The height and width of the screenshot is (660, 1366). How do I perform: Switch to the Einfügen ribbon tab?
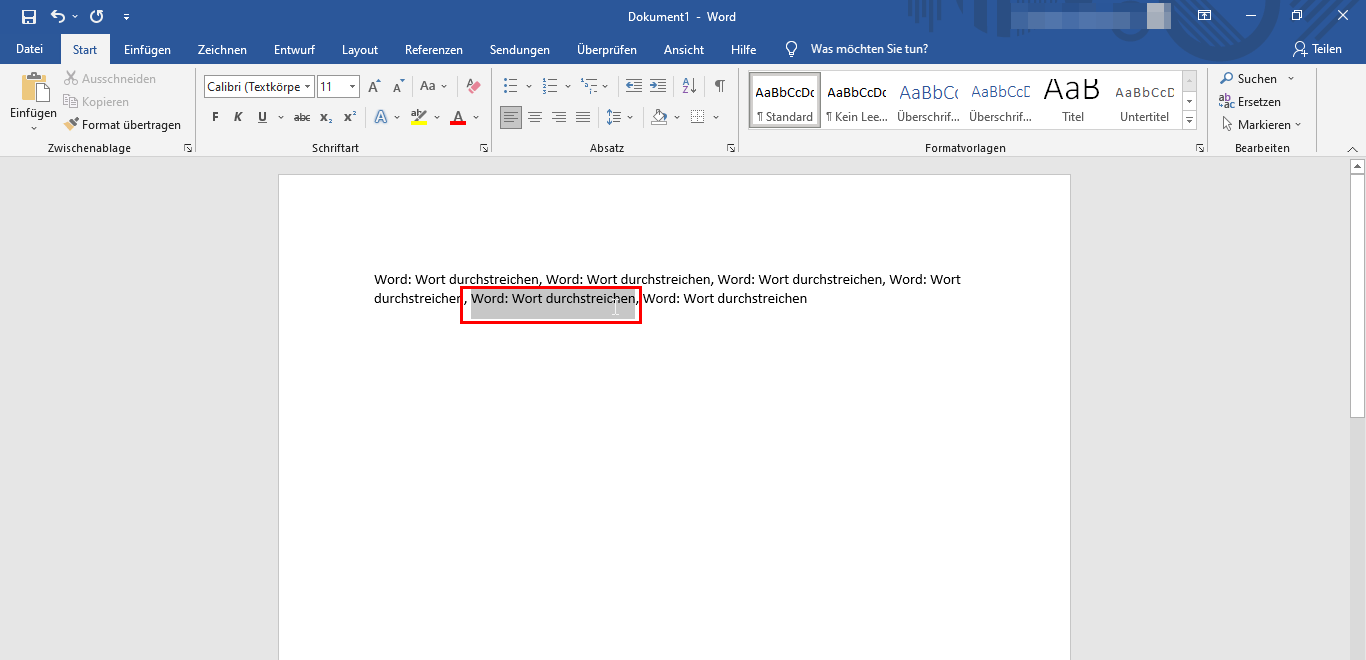coord(147,50)
